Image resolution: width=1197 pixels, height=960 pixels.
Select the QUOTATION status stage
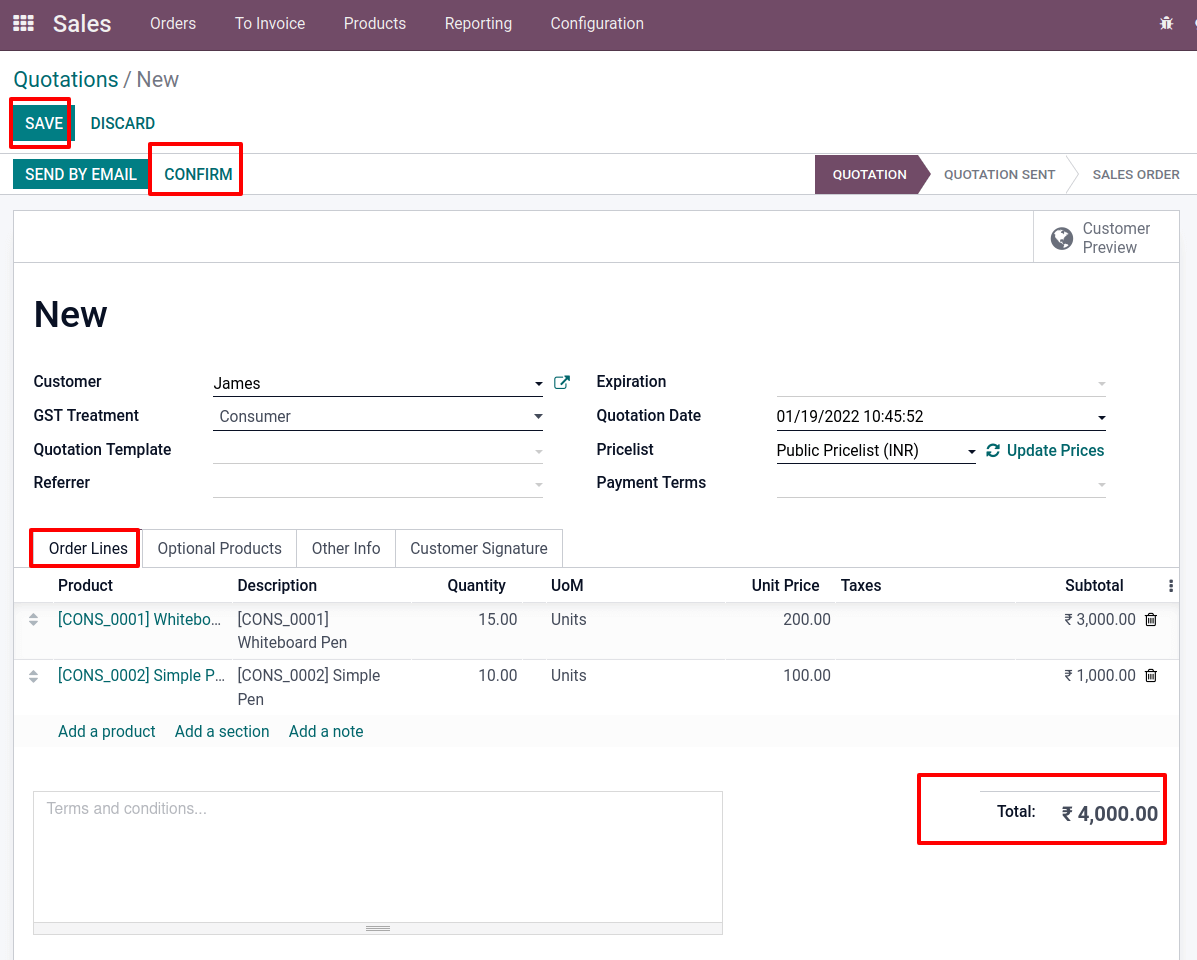click(x=870, y=174)
